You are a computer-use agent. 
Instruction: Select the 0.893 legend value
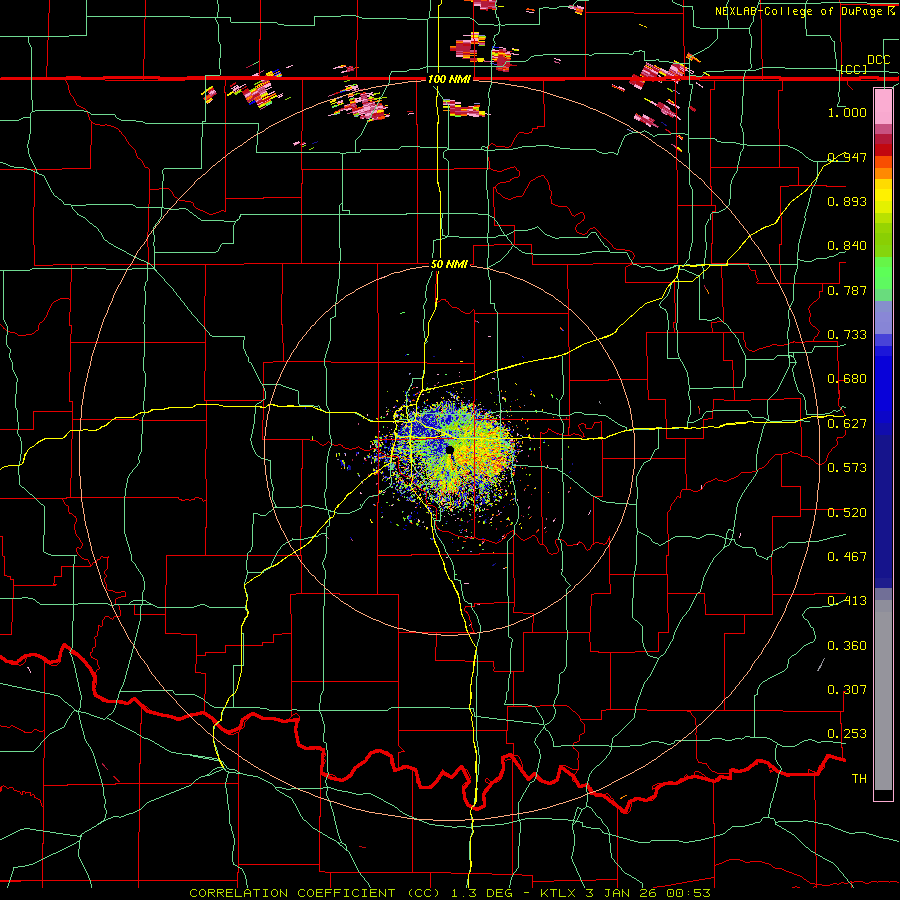click(847, 201)
